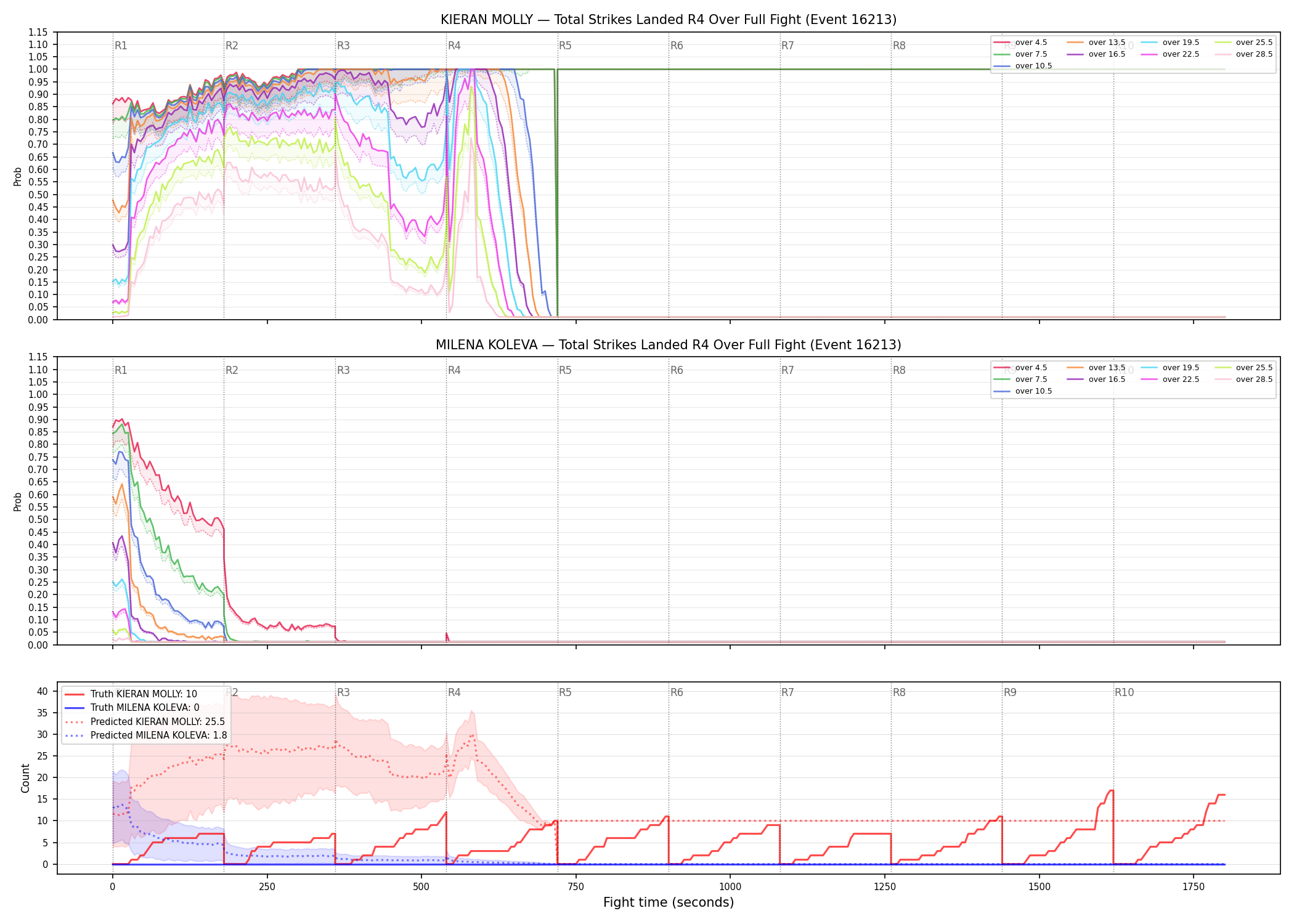Click the '1250' x-axis tick label
This screenshot has height=924, width=1294.
[885, 887]
